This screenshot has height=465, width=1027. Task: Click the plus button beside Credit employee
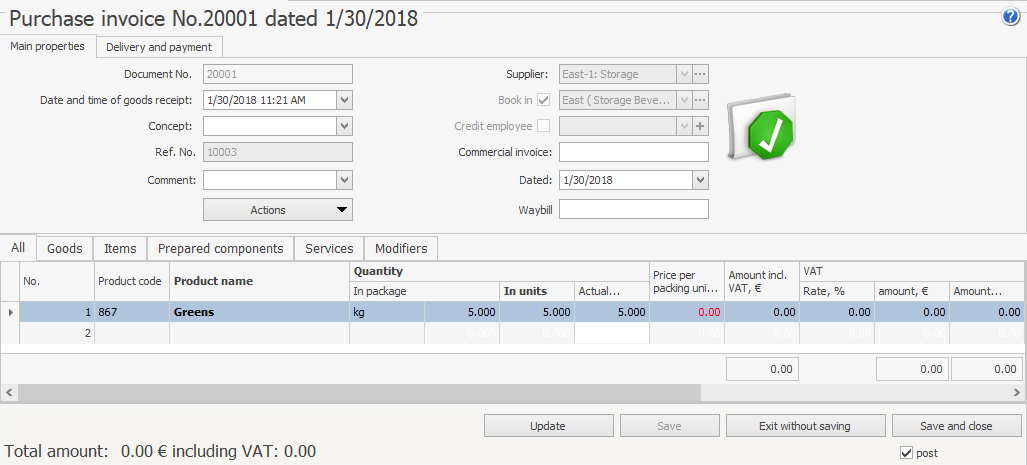[700, 126]
